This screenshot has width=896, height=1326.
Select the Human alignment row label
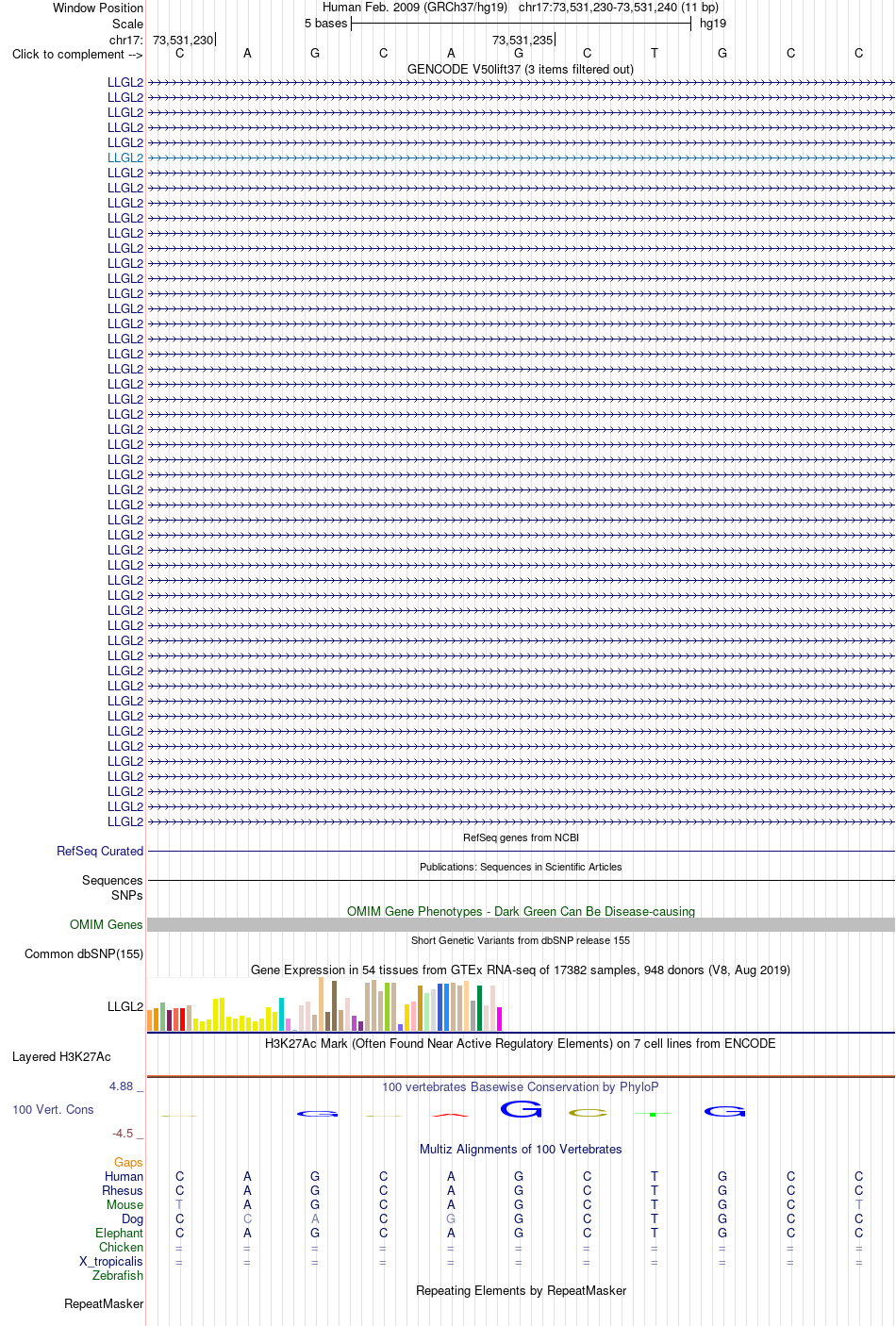[x=124, y=1176]
